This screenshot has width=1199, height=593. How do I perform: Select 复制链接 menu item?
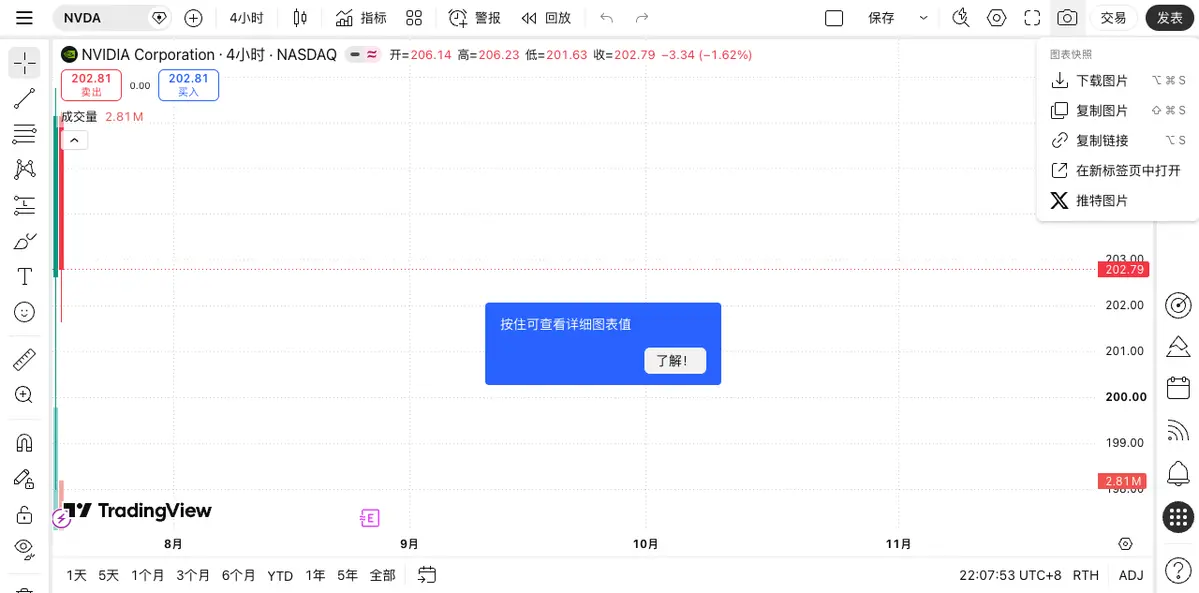[1117, 140]
